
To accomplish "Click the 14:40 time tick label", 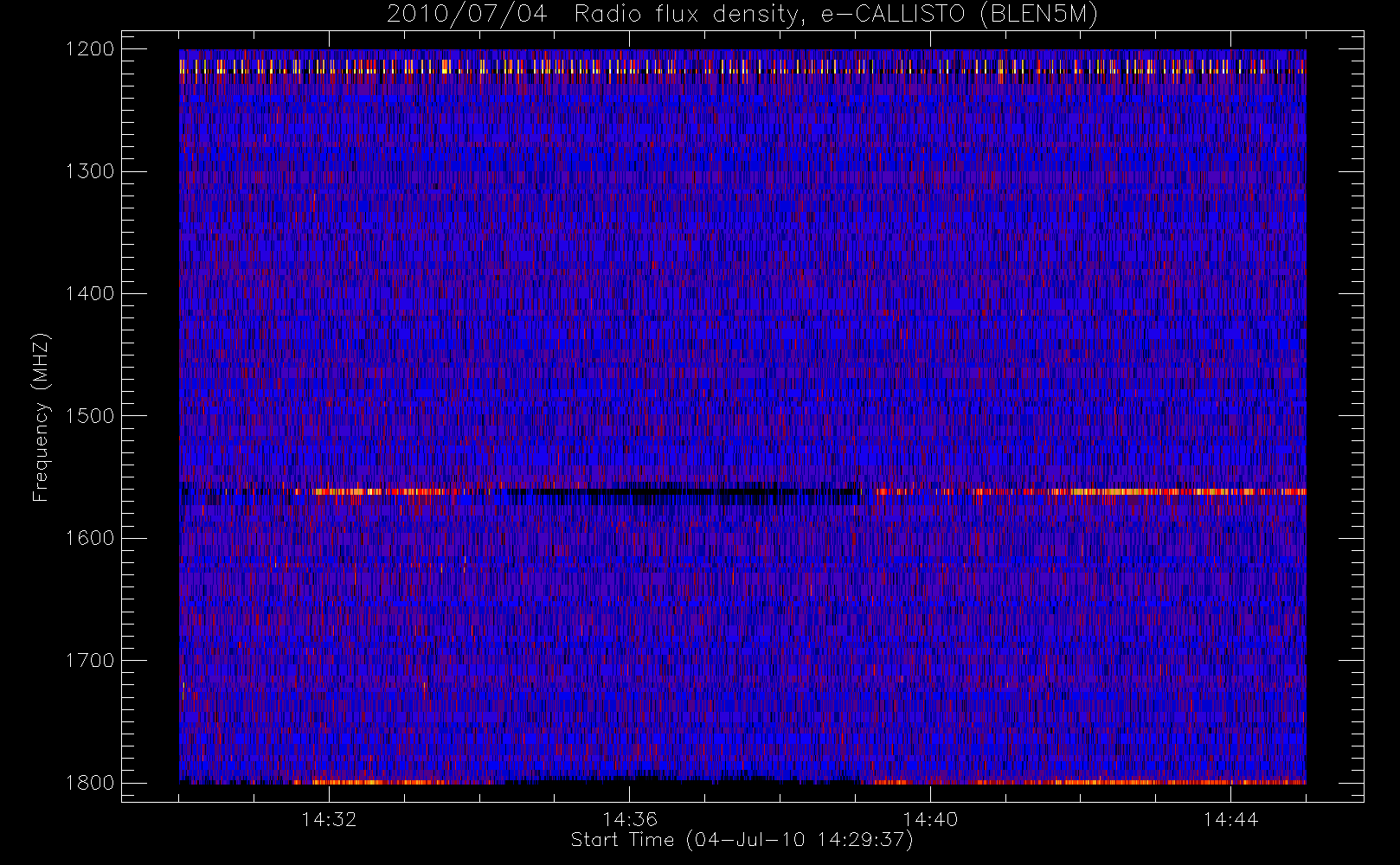I will [x=930, y=819].
